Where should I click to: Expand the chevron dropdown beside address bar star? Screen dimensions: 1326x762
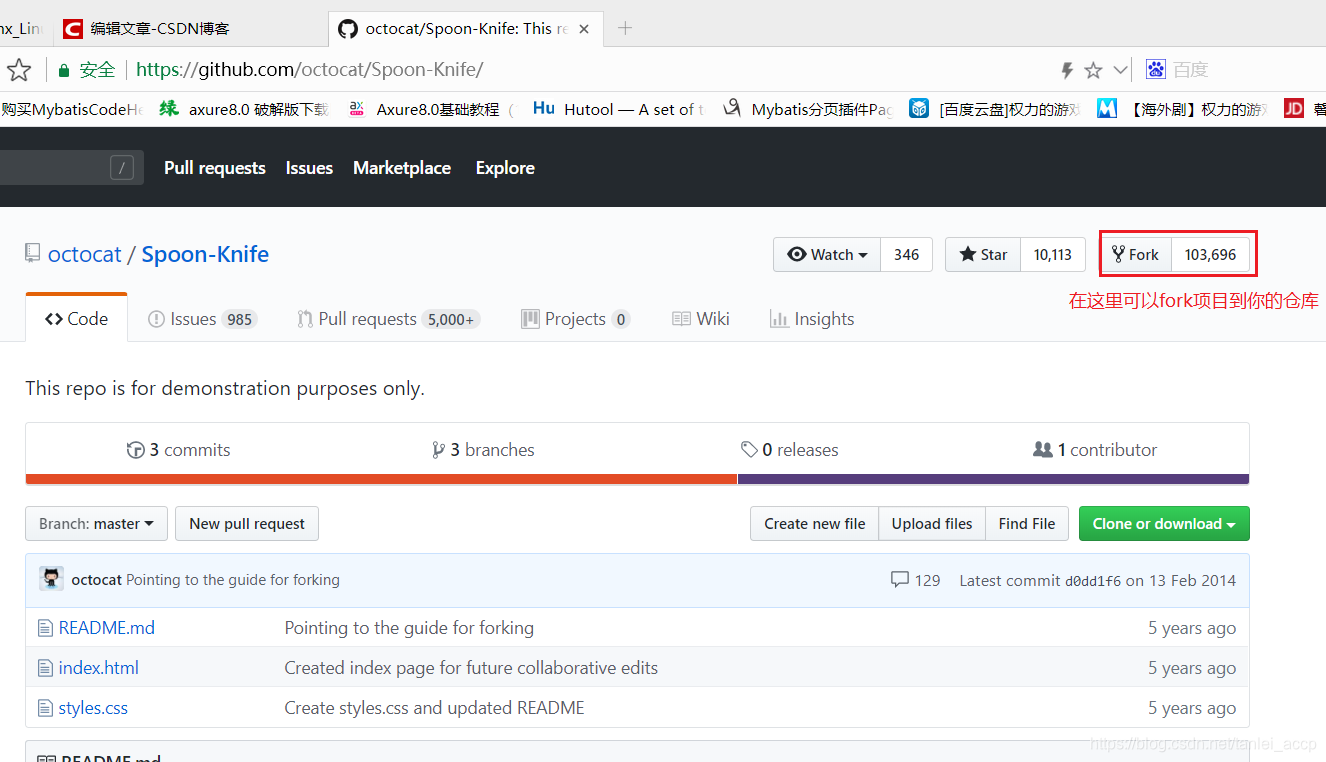tap(1120, 70)
